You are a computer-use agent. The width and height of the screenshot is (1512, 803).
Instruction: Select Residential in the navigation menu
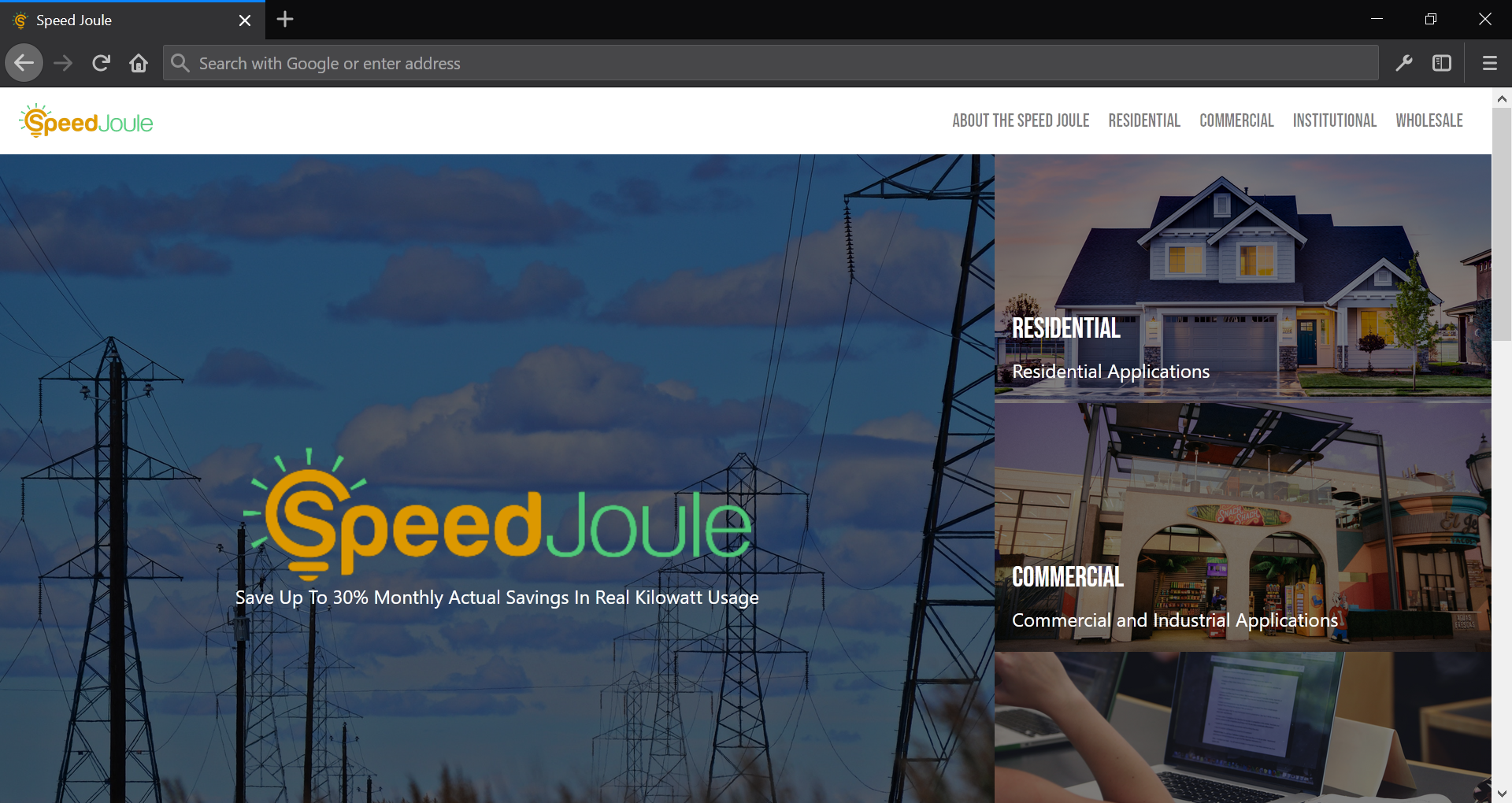[1143, 120]
